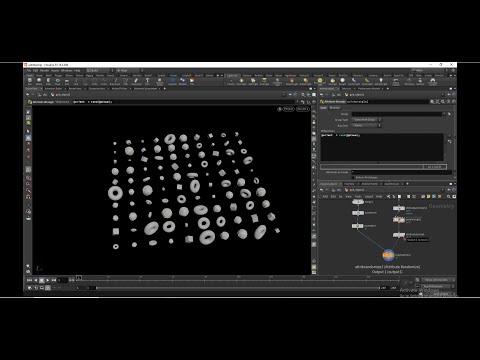
Task: Add a Spot Light from shelf
Action: coord(253,81)
